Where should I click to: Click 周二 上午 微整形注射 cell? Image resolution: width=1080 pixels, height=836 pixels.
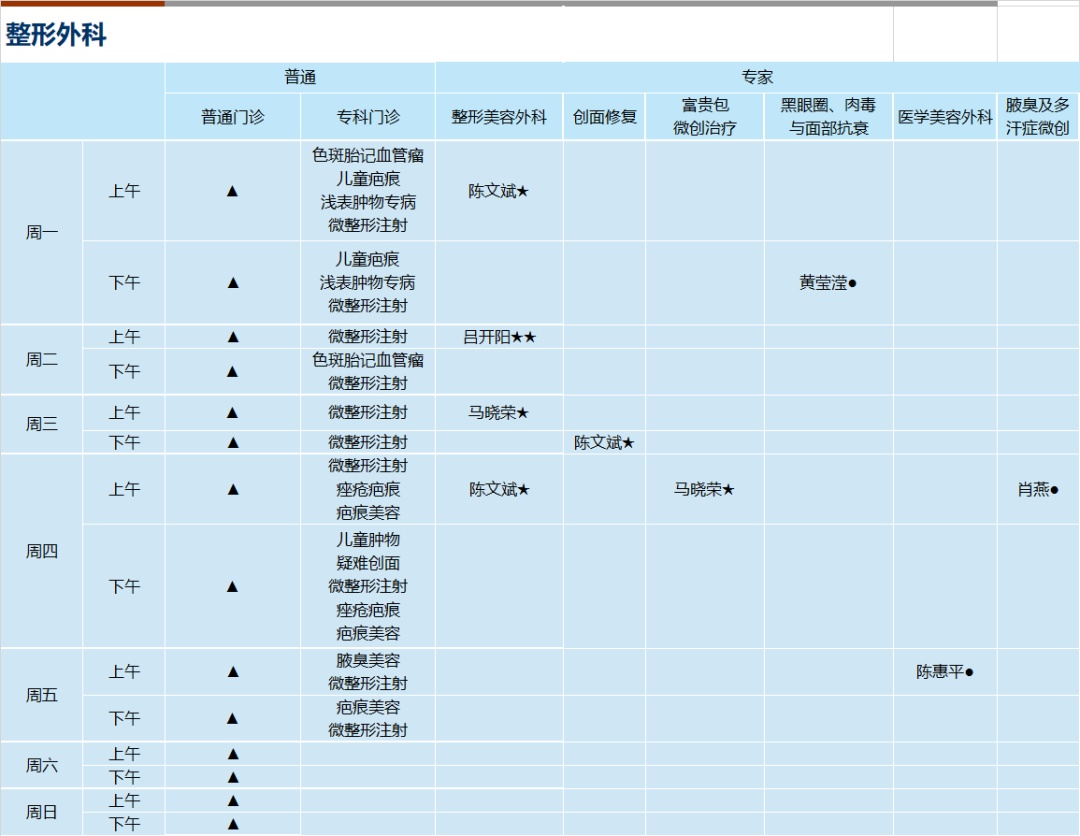368,337
